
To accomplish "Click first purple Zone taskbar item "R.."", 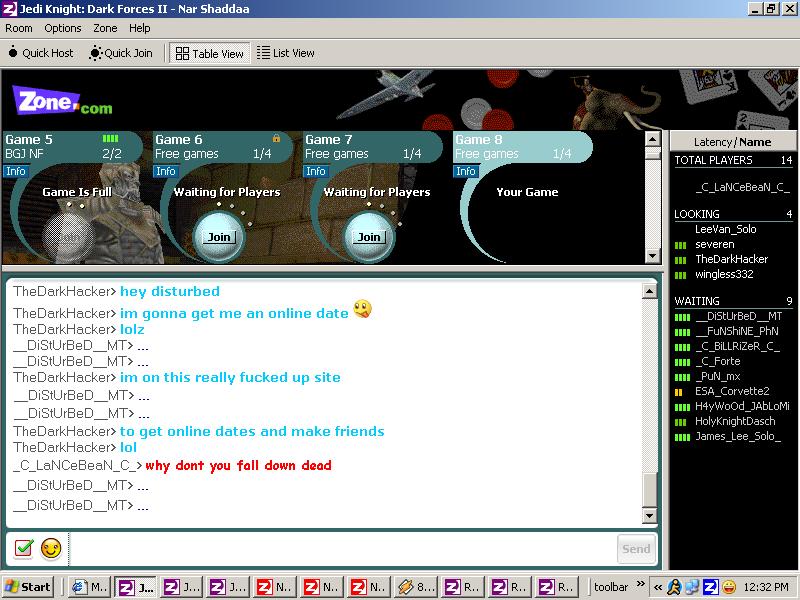I will [x=463, y=587].
